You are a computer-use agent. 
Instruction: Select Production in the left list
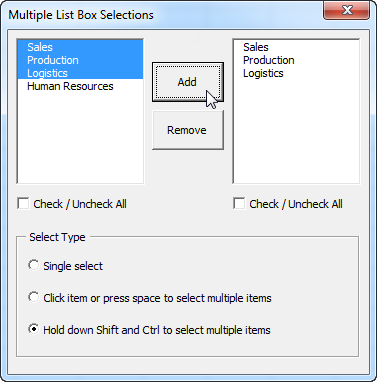click(x=80, y=60)
